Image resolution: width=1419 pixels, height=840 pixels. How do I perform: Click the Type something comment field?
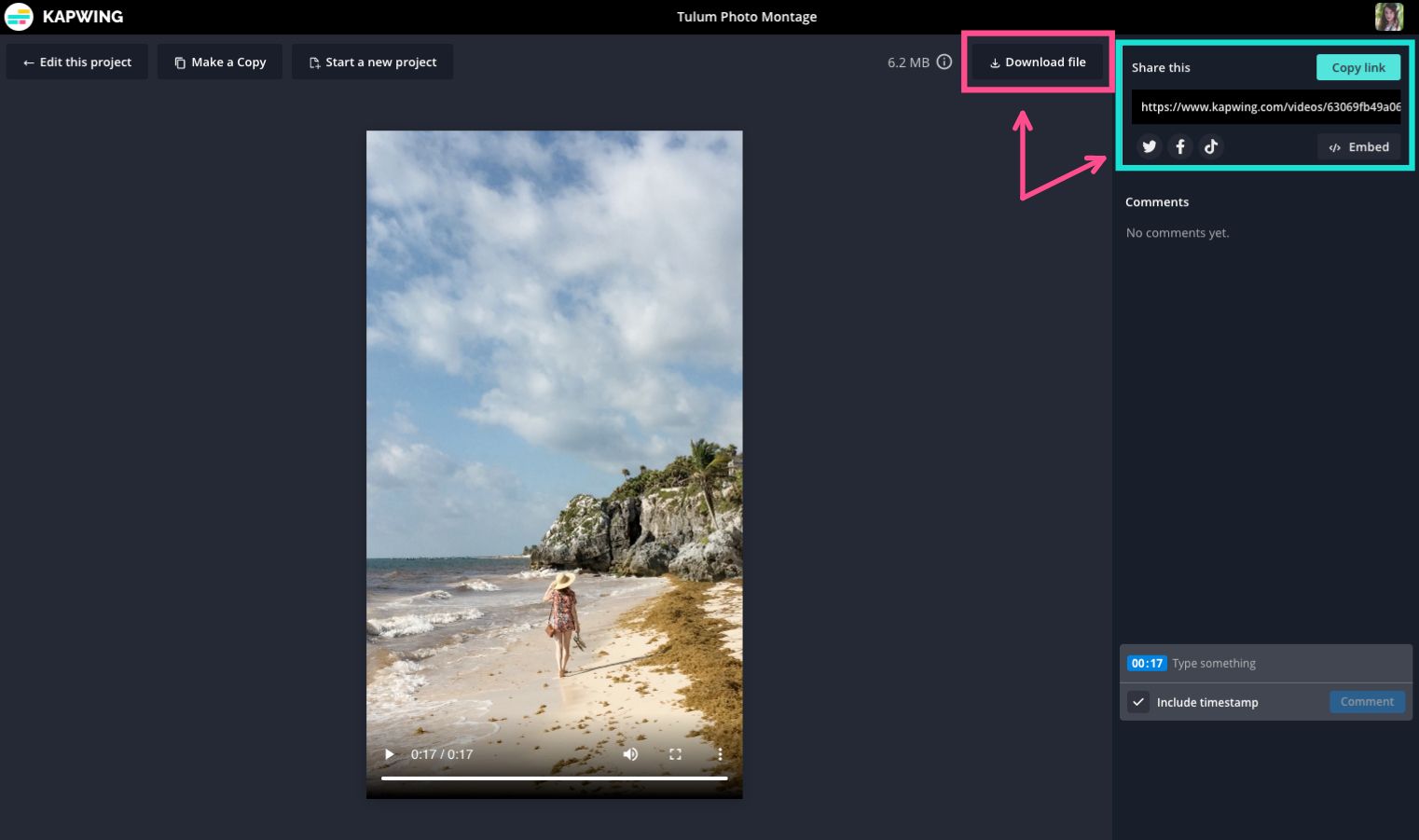[1287, 664]
